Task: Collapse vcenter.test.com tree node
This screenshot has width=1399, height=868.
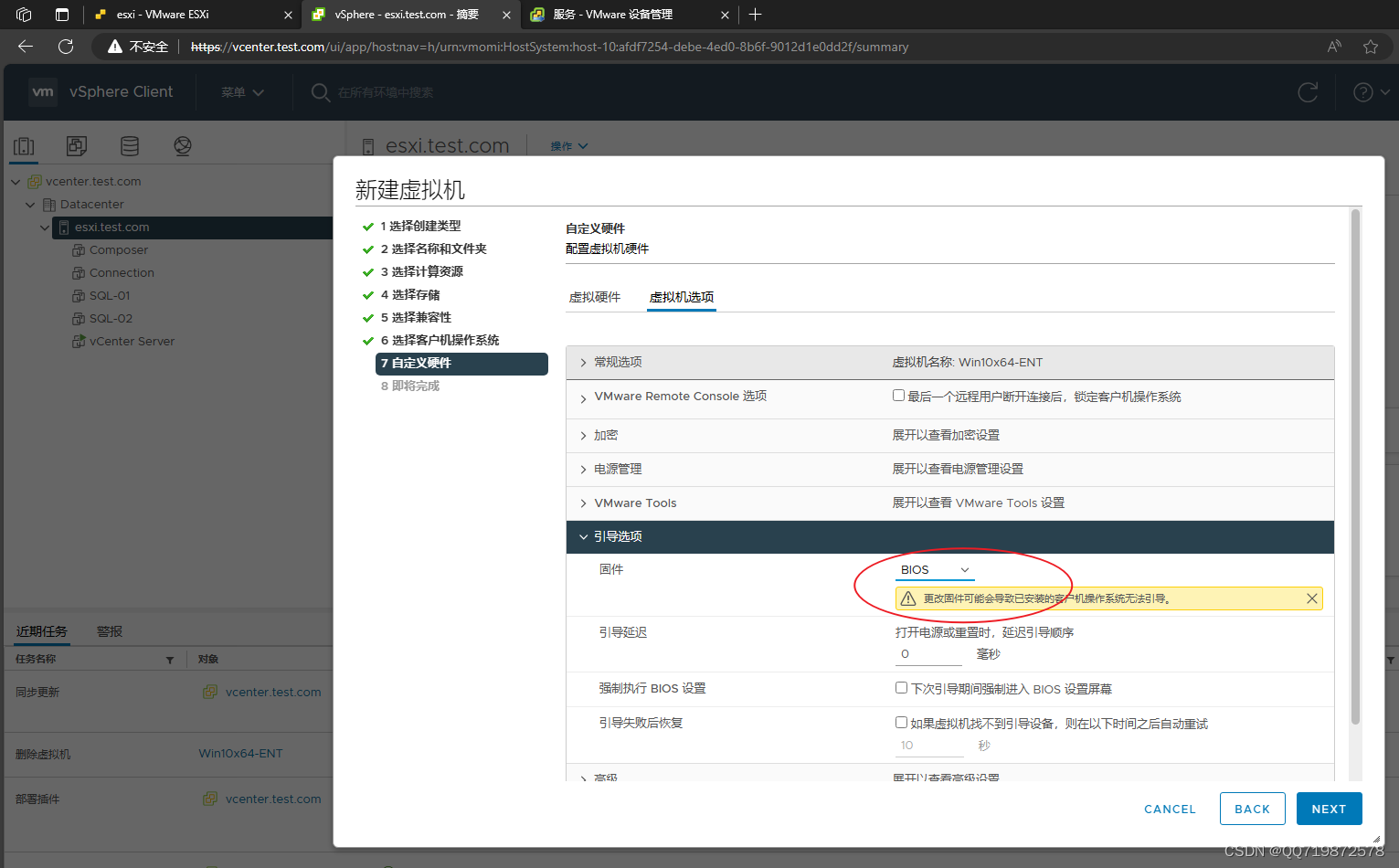Action: pos(16,182)
